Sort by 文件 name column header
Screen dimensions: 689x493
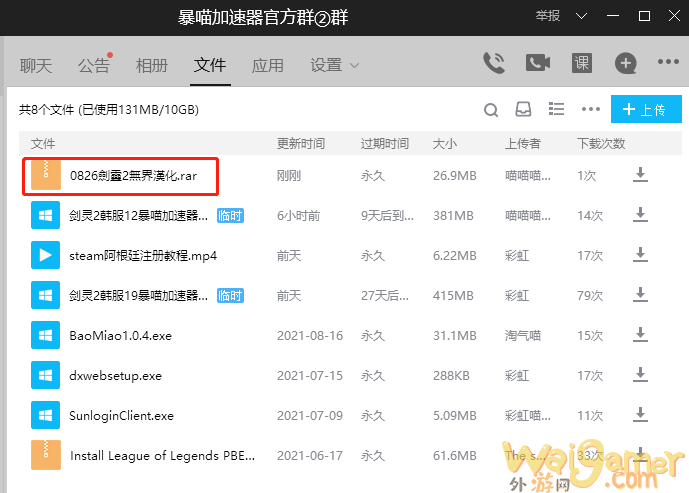point(43,143)
